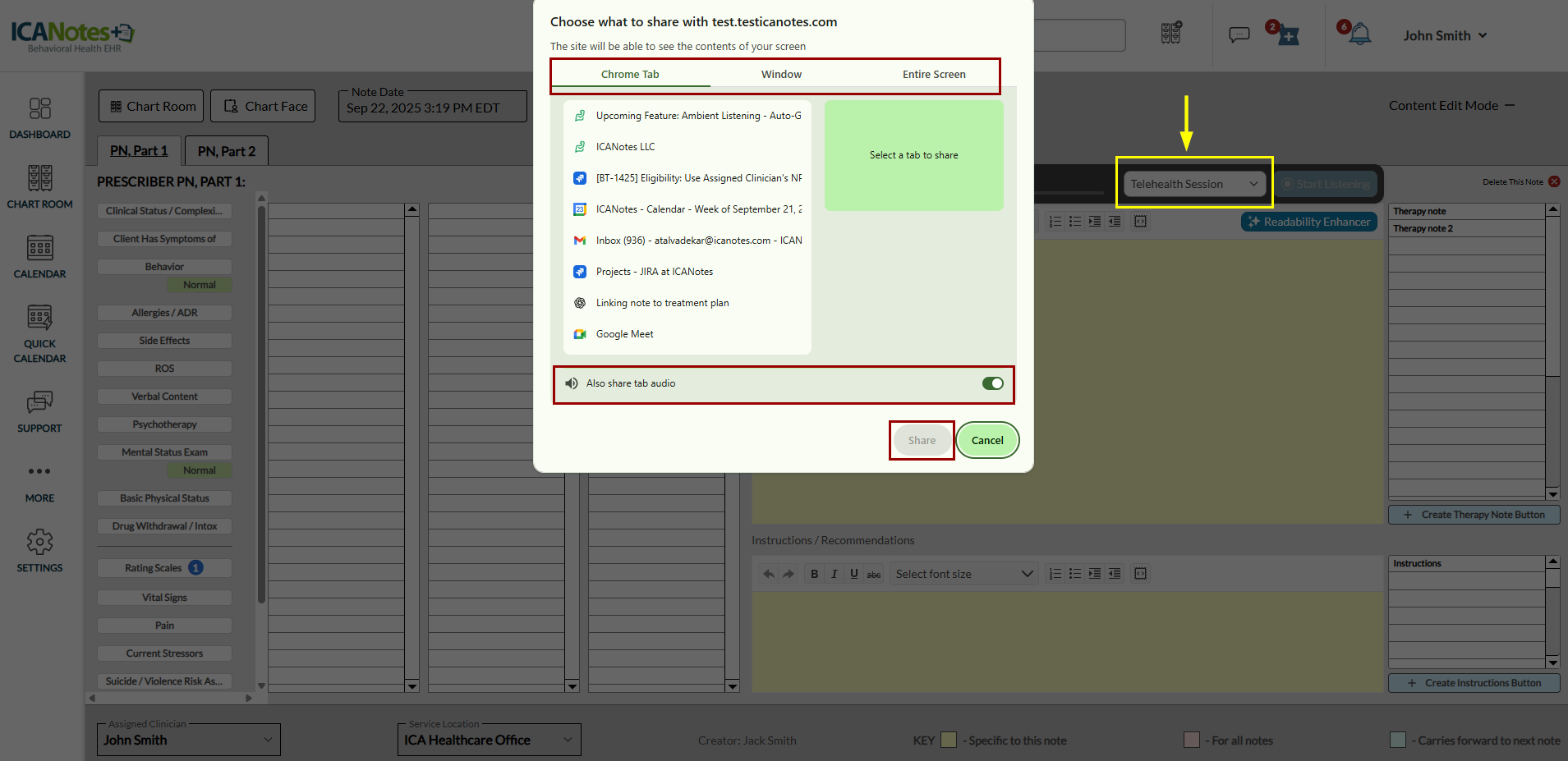Open Rating Scales section
The width and height of the screenshot is (1568, 761).
pos(164,568)
